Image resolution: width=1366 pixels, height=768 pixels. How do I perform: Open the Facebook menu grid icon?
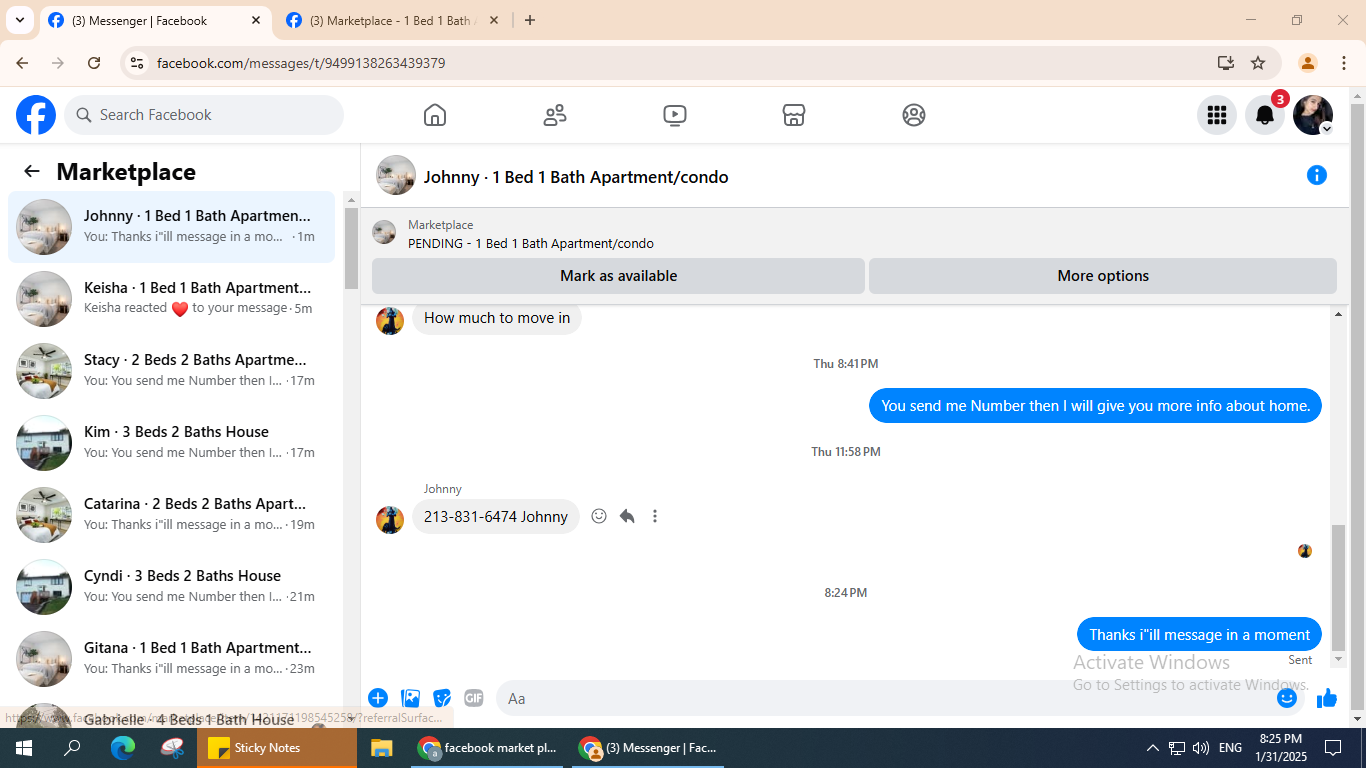tap(1217, 115)
